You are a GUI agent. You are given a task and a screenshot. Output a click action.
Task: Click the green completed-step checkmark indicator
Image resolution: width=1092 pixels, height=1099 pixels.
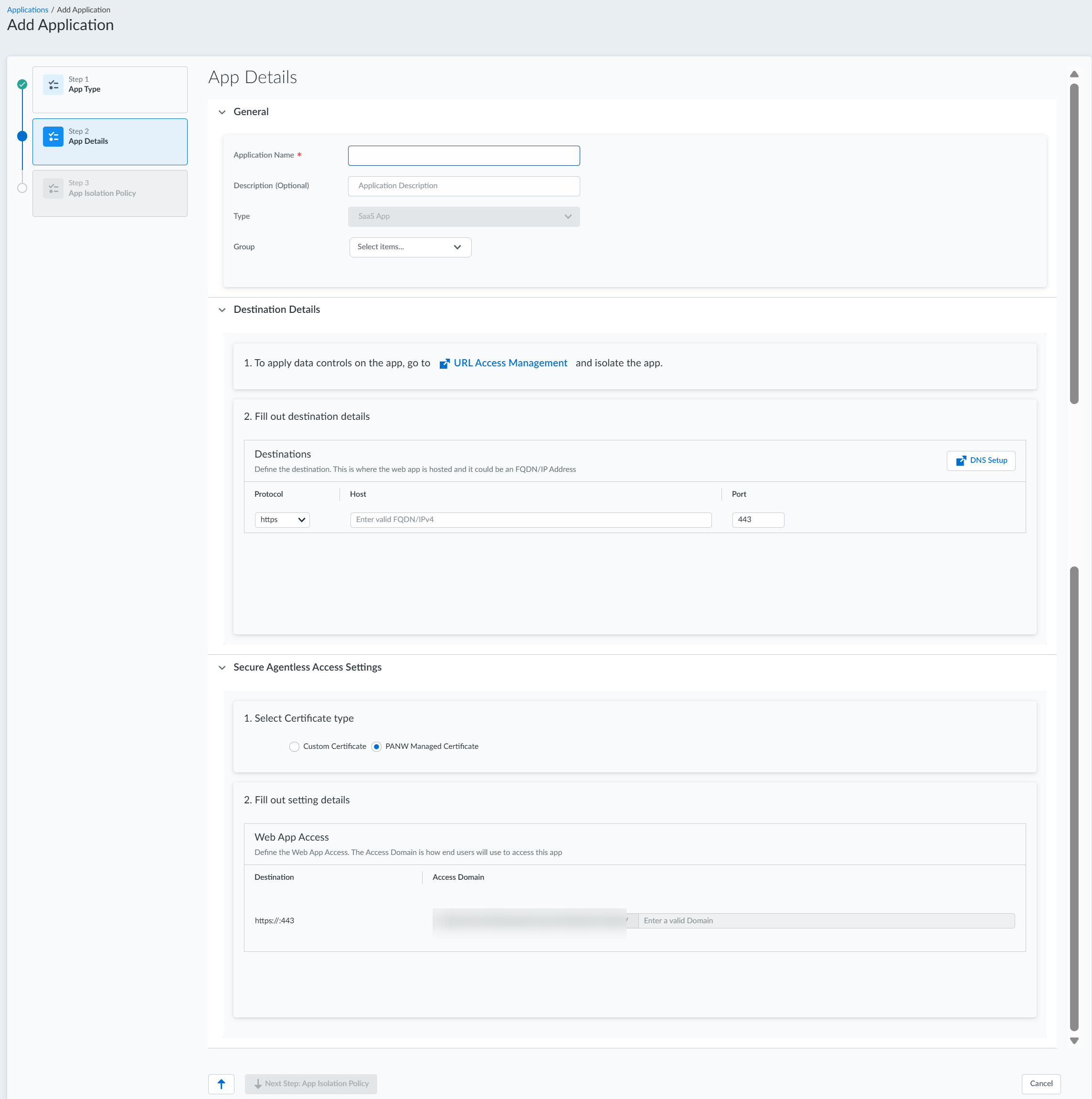(22, 84)
